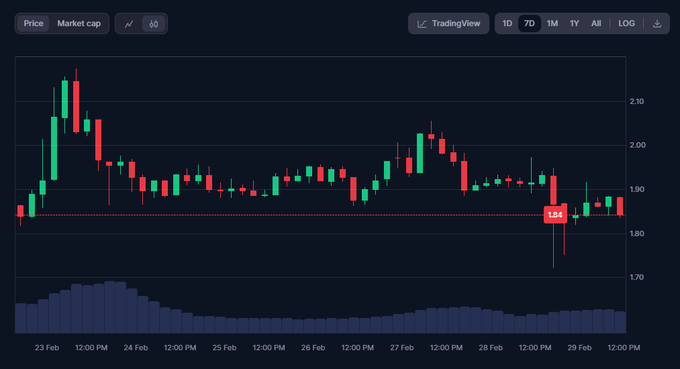Click the 1.80 price axis label
This screenshot has width=680, height=369.
pyautogui.click(x=637, y=234)
